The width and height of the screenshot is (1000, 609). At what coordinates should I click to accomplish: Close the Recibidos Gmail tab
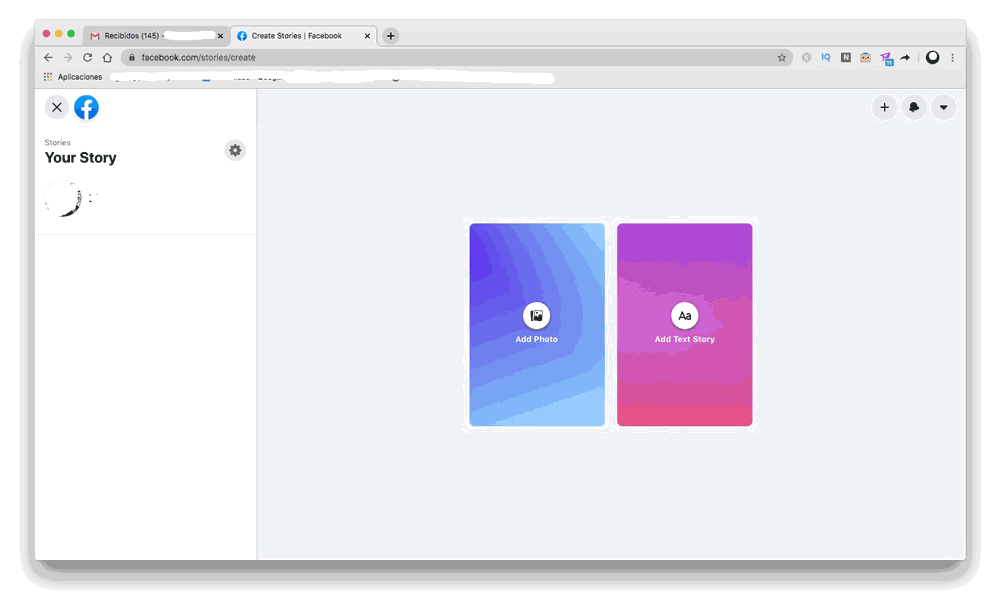pos(221,36)
